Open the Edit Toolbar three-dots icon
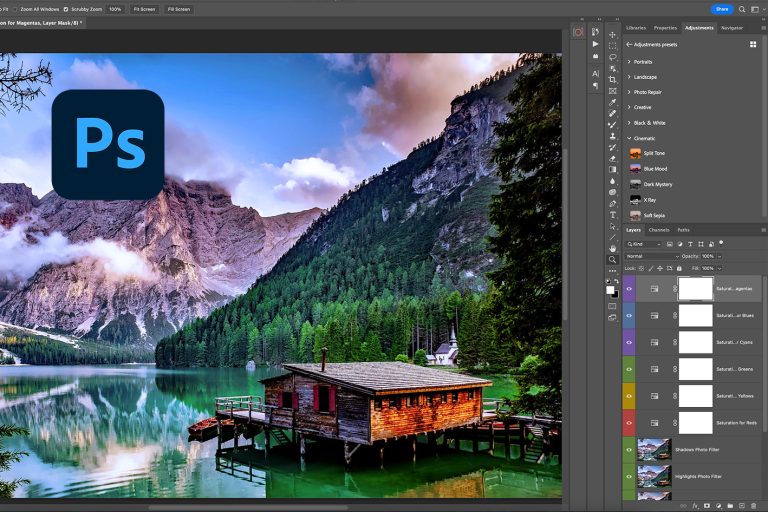The width and height of the screenshot is (768, 512). (612, 270)
